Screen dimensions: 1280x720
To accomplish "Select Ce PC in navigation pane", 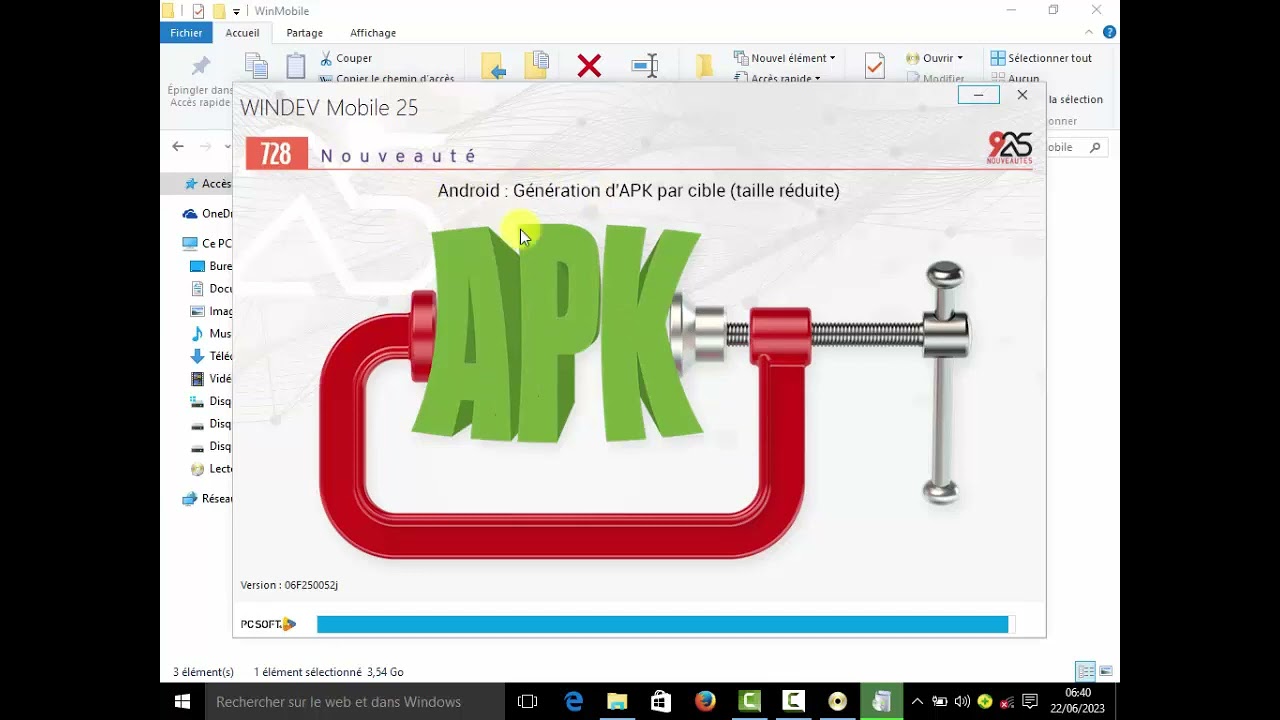I will point(208,243).
